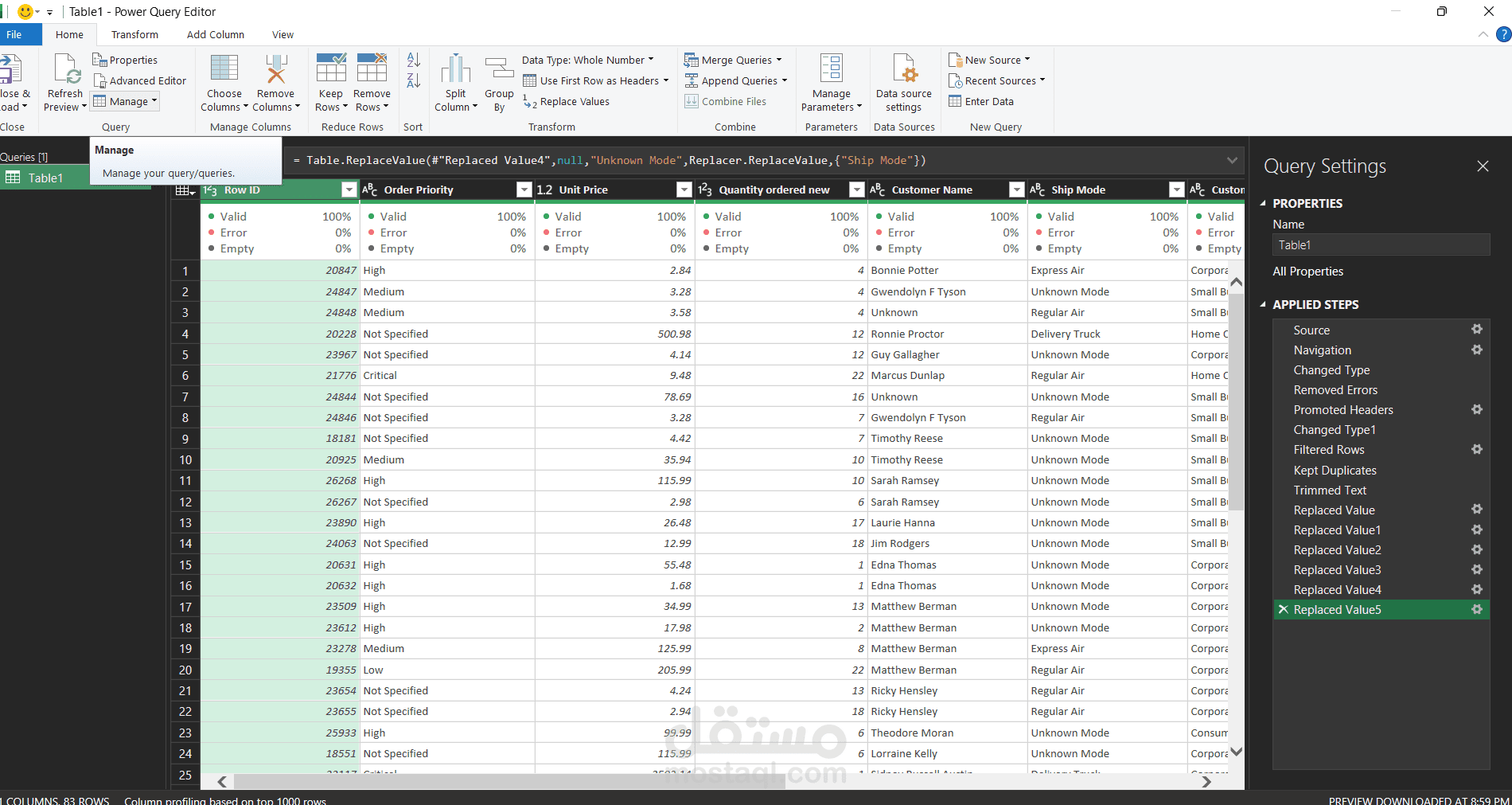The height and width of the screenshot is (805, 1512).
Task: Delete the Replaced Value5 step via X
Action: pos(1283,609)
